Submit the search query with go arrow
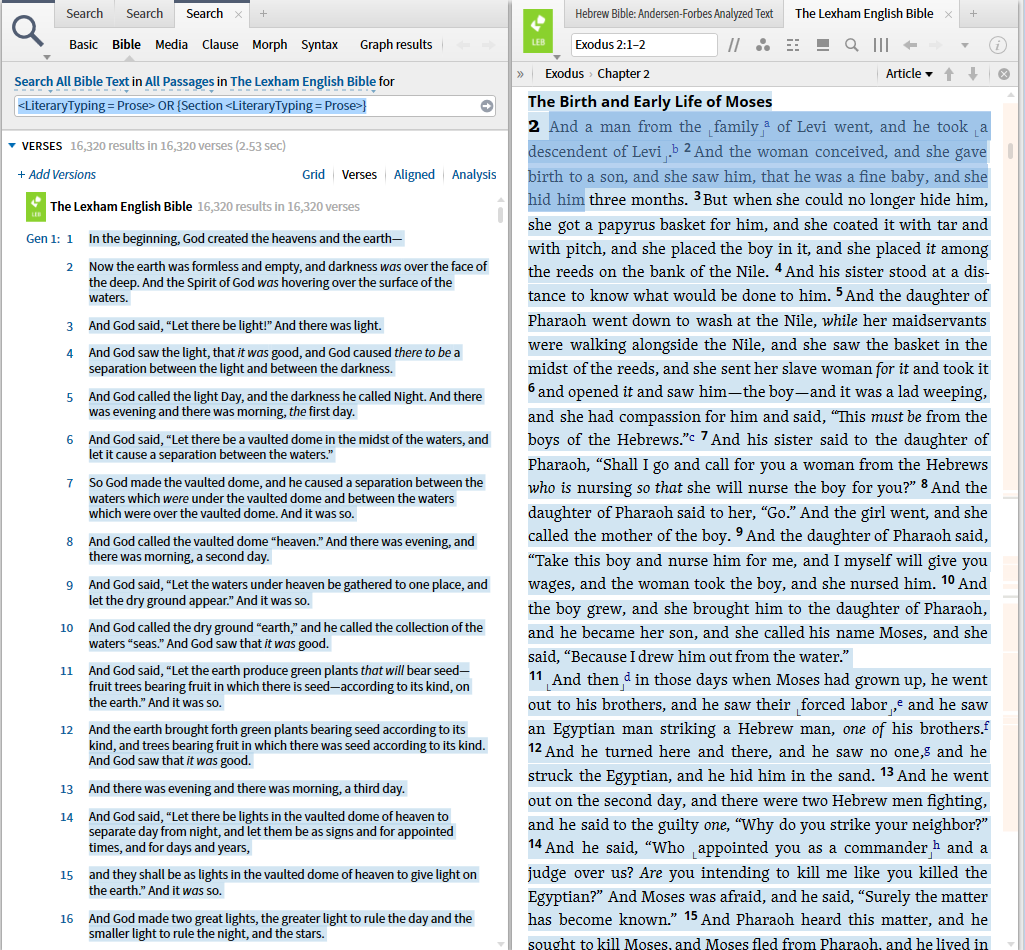The image size is (1025, 950). tap(487, 106)
